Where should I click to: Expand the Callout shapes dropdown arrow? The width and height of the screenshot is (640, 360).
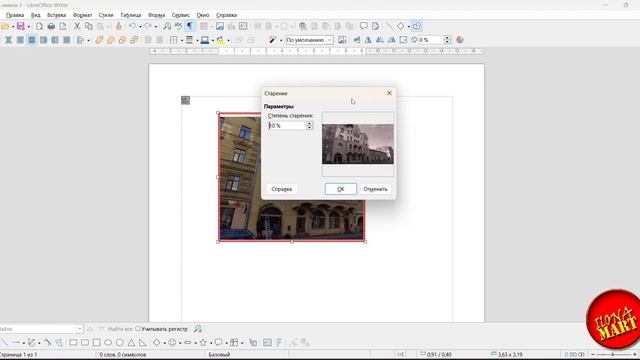(226, 343)
